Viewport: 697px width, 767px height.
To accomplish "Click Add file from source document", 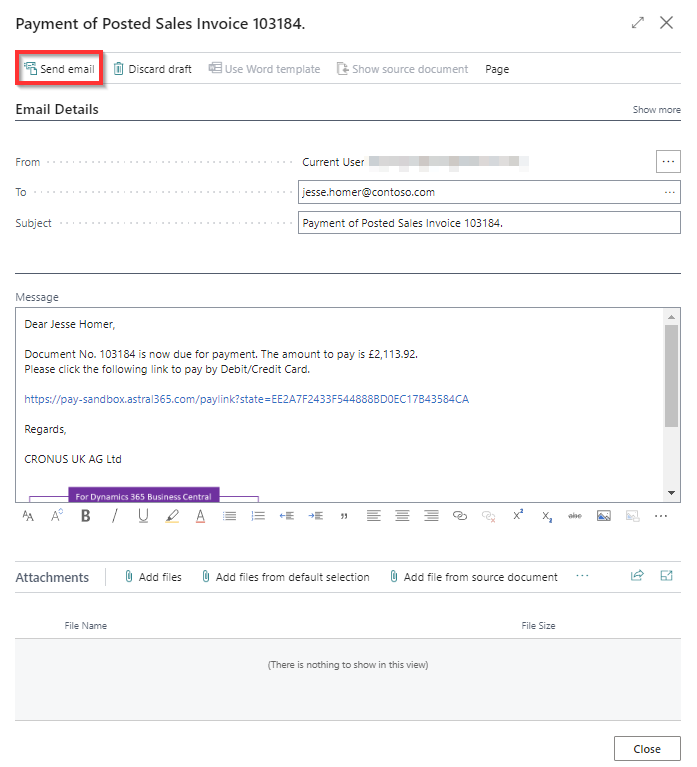I will click(473, 577).
